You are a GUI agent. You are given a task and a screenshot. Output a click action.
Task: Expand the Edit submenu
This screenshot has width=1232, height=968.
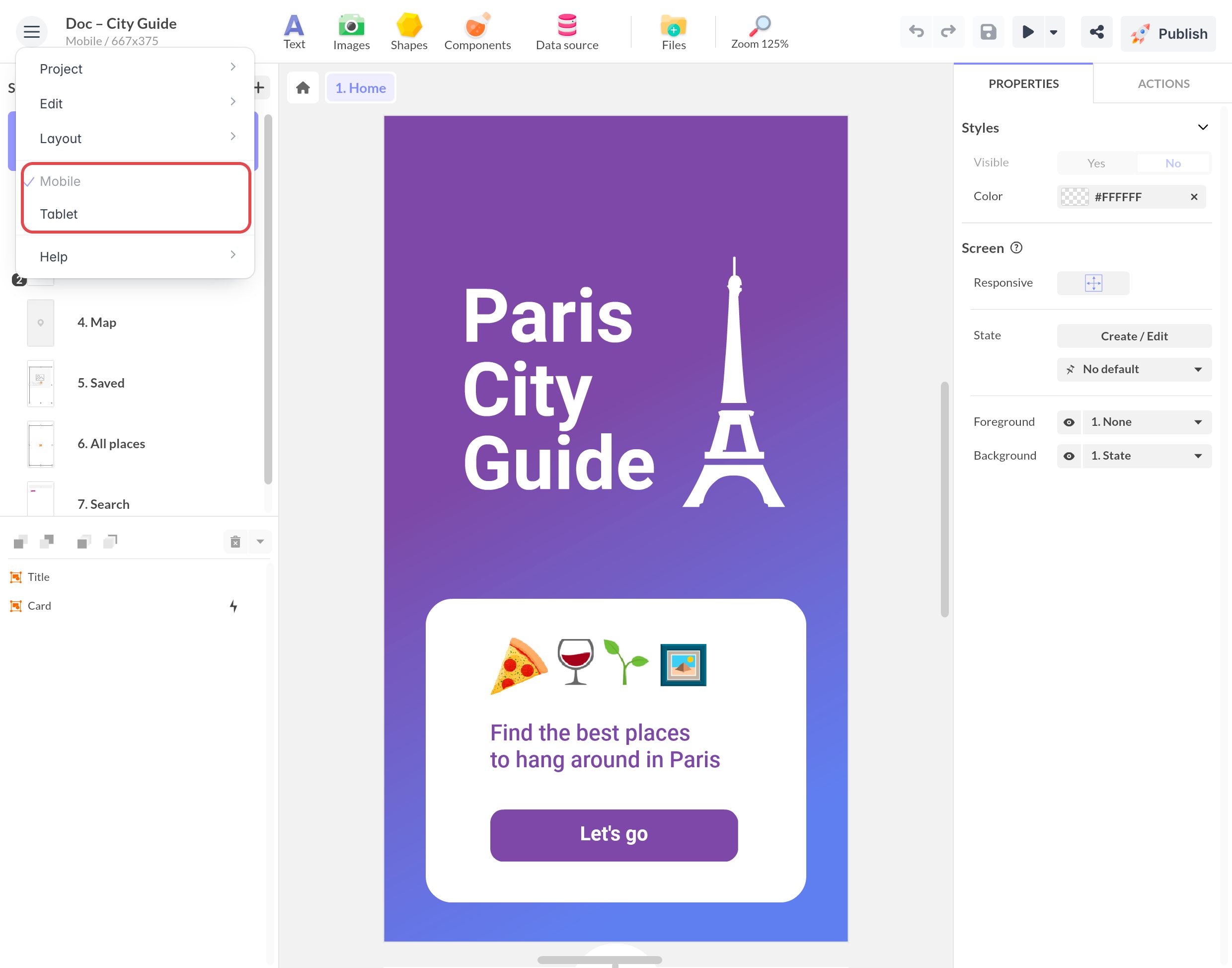click(x=136, y=103)
